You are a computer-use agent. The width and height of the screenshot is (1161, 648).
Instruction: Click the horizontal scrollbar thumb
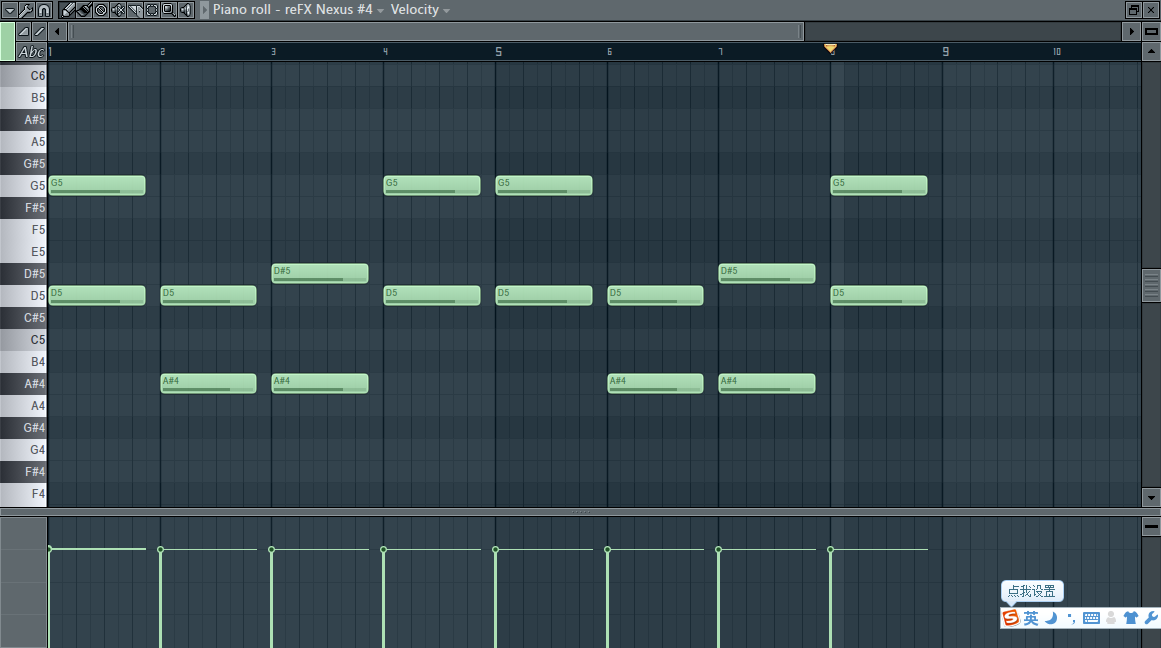point(436,31)
